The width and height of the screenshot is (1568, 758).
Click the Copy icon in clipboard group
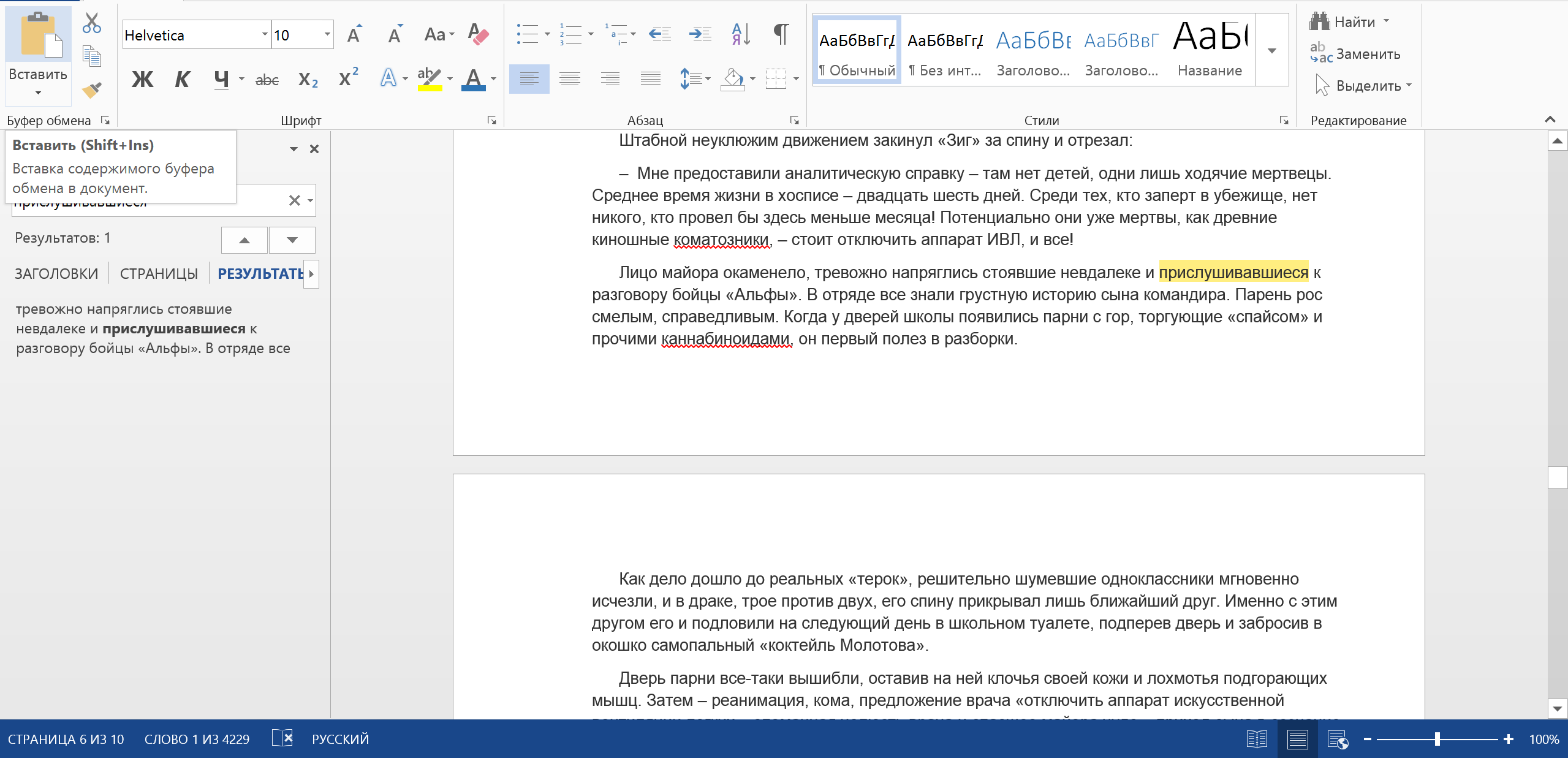92,56
